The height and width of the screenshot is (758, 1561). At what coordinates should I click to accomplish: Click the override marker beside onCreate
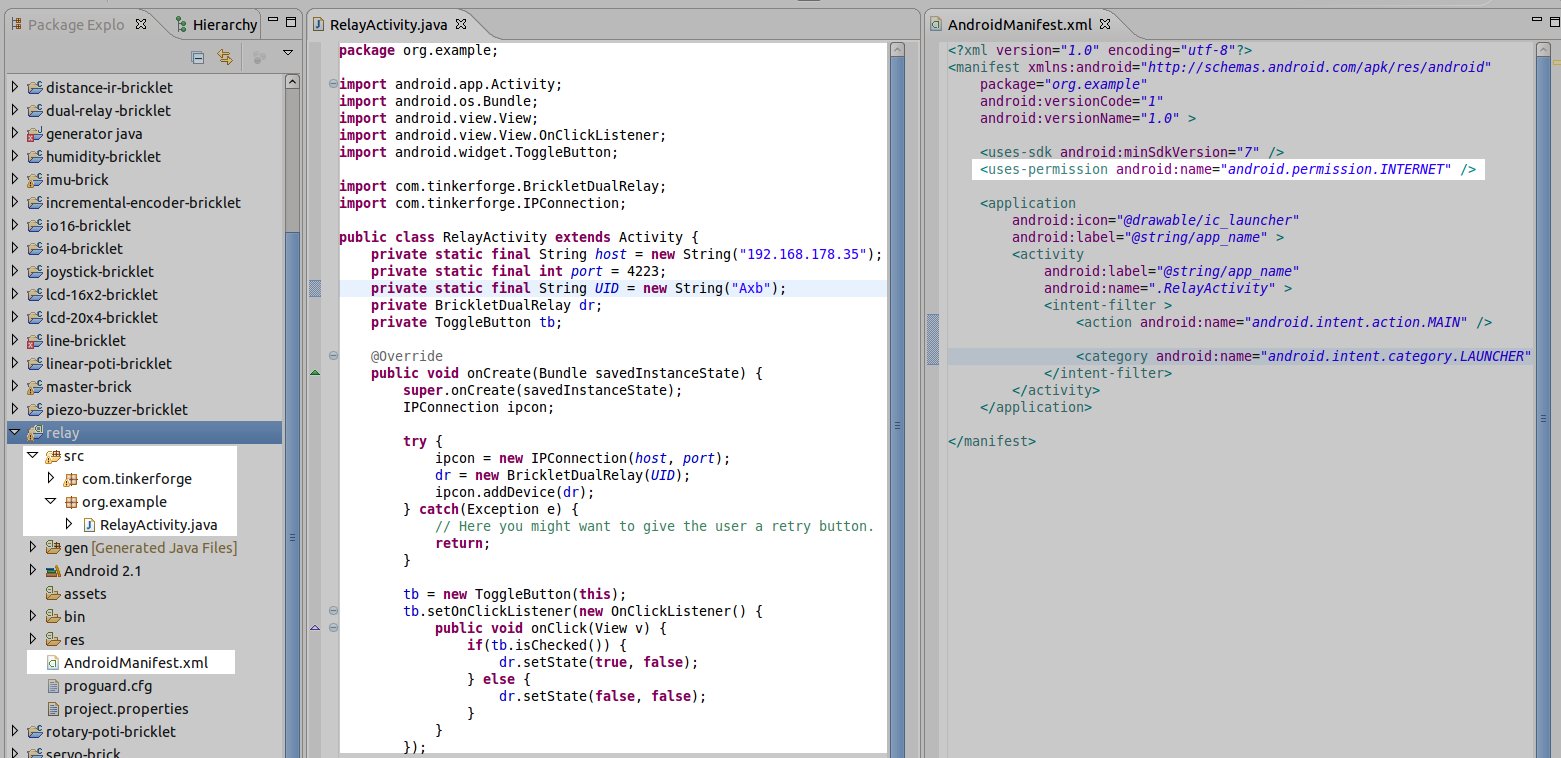coord(316,373)
